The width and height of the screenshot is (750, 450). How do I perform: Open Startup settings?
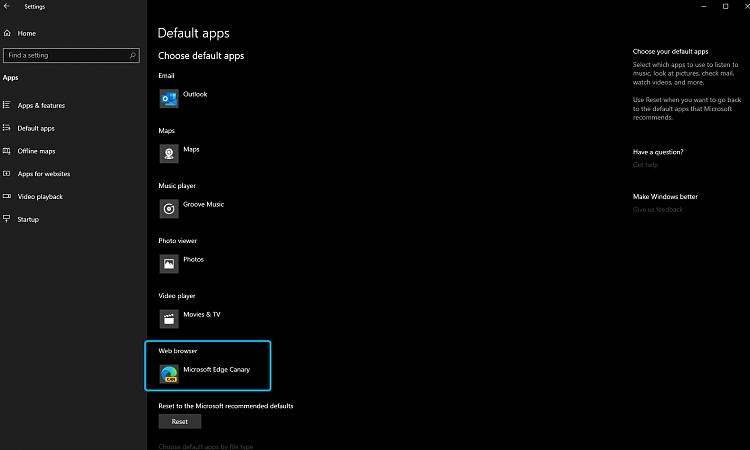pyautogui.click(x=28, y=220)
